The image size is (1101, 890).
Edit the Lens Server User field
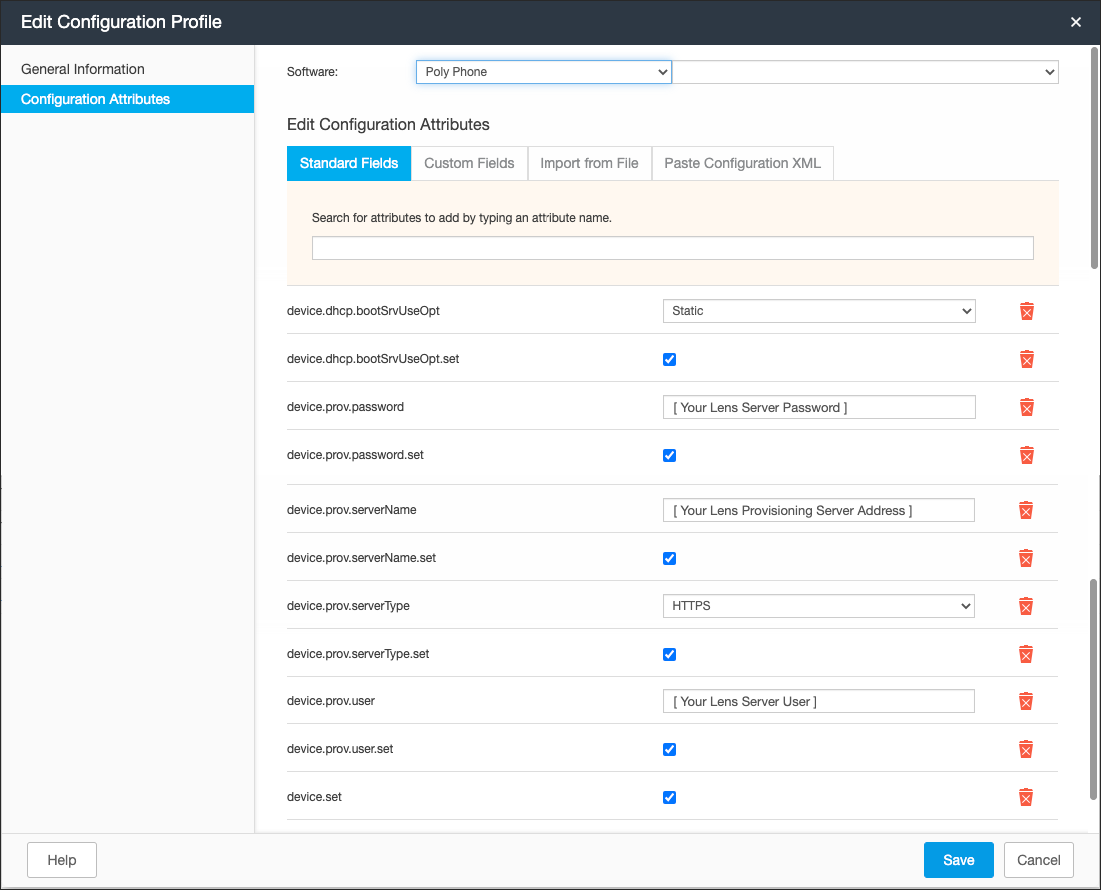(x=819, y=701)
